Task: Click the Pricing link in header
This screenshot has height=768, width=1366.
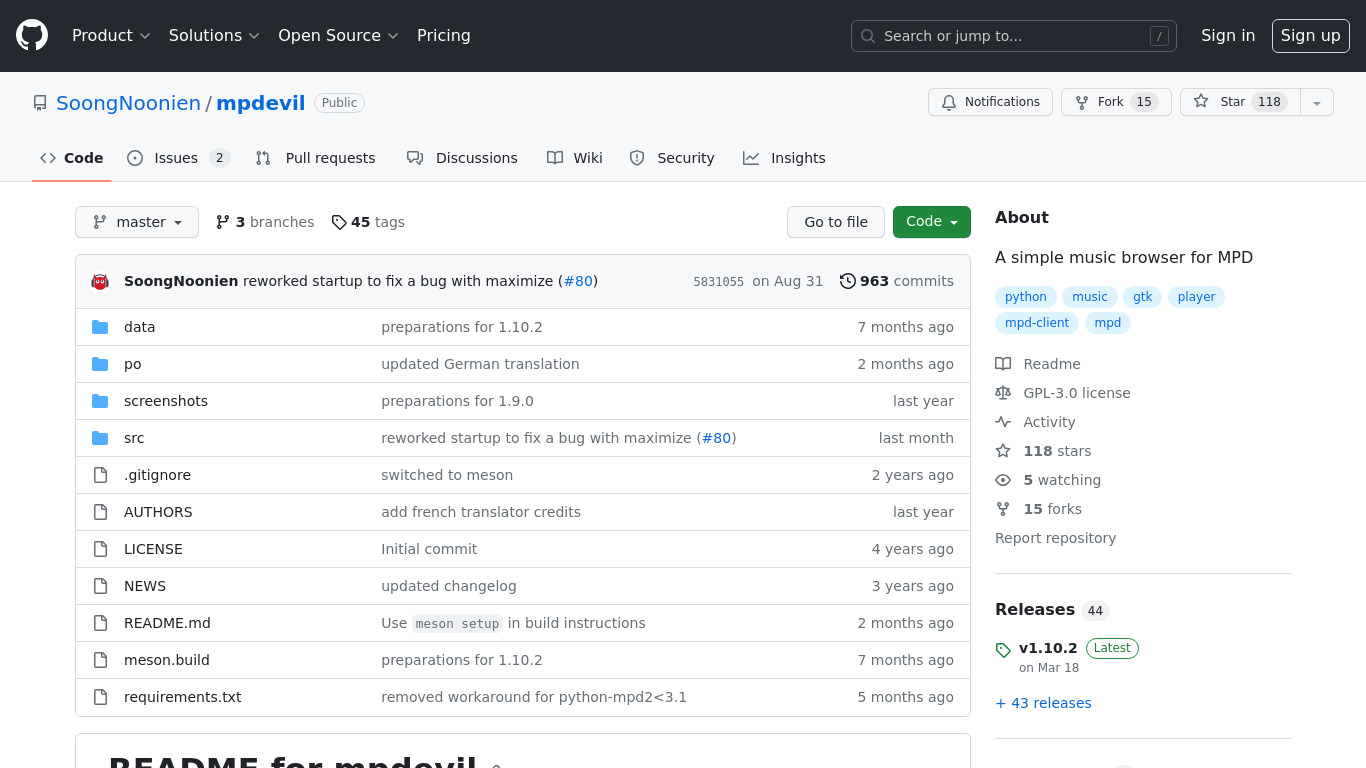Action: pyautogui.click(x=444, y=35)
